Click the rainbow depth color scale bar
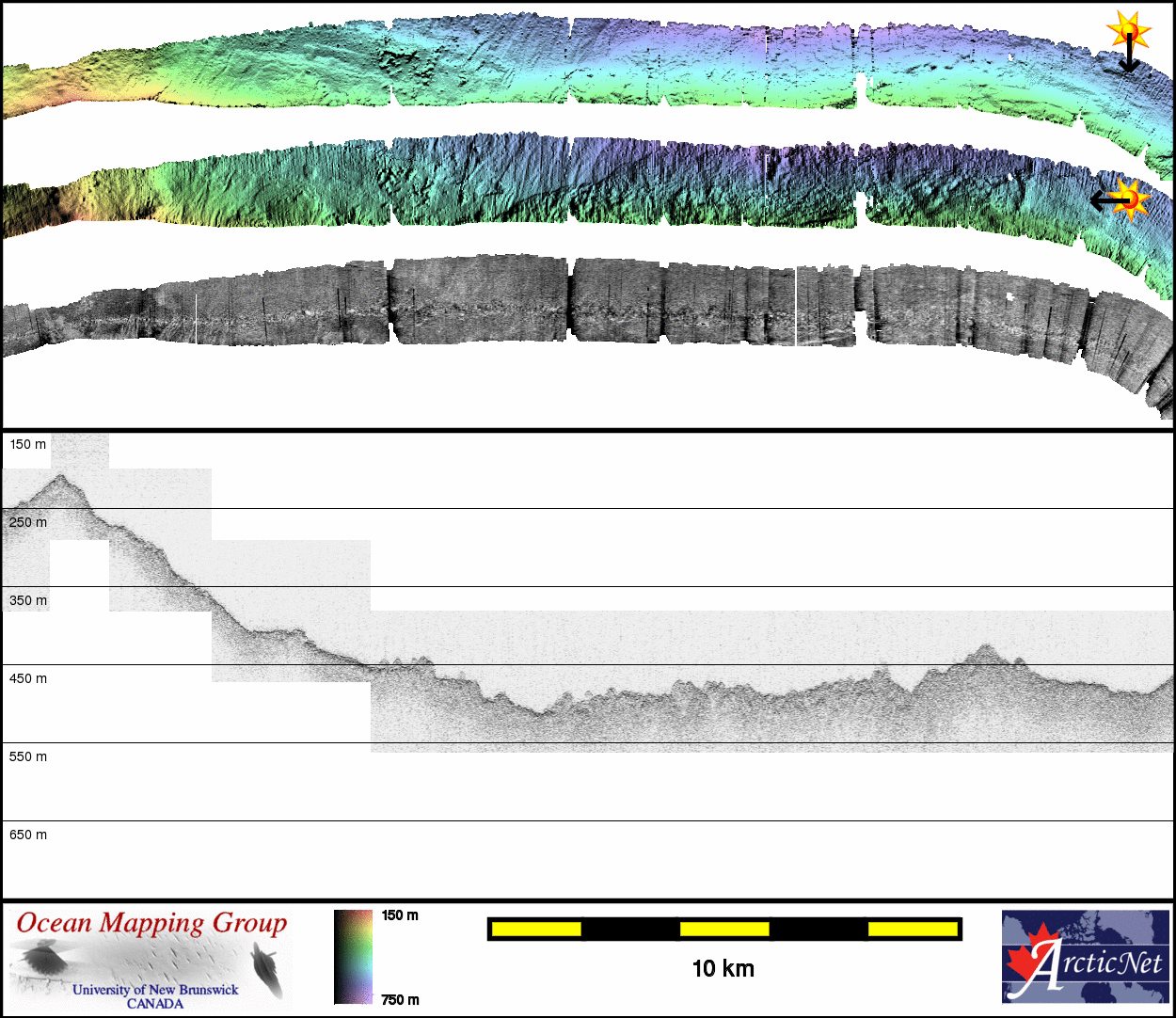 353,957
